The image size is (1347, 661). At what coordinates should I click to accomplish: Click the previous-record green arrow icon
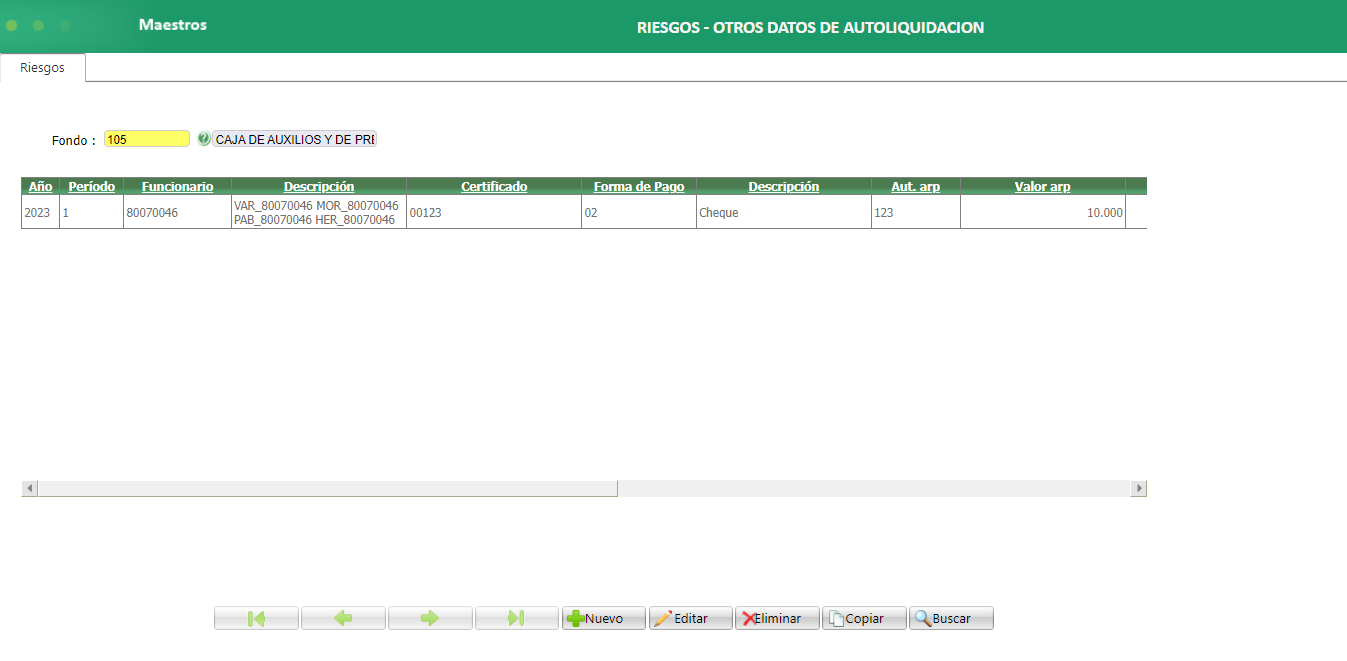click(343, 618)
